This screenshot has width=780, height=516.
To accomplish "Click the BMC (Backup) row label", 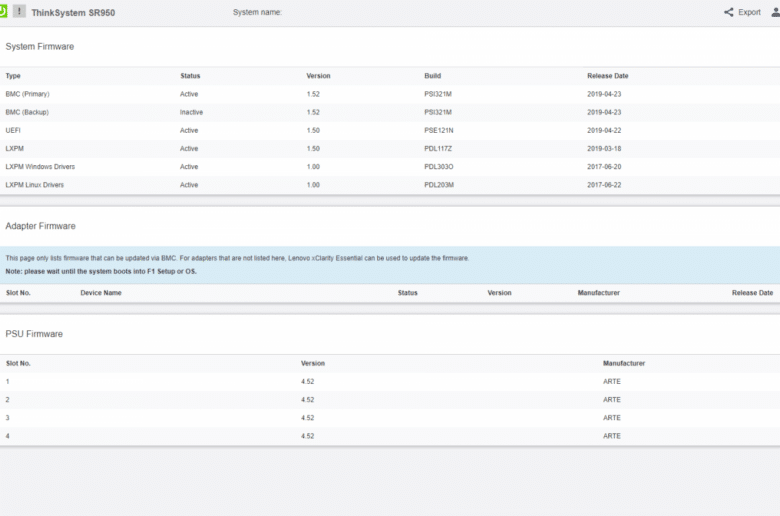I will pos(27,112).
